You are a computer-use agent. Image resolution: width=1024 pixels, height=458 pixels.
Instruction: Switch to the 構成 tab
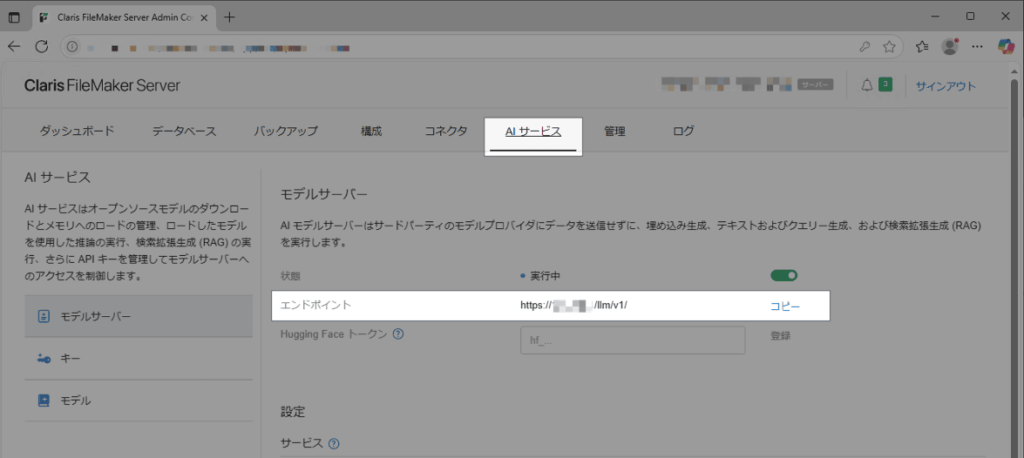coord(371,131)
